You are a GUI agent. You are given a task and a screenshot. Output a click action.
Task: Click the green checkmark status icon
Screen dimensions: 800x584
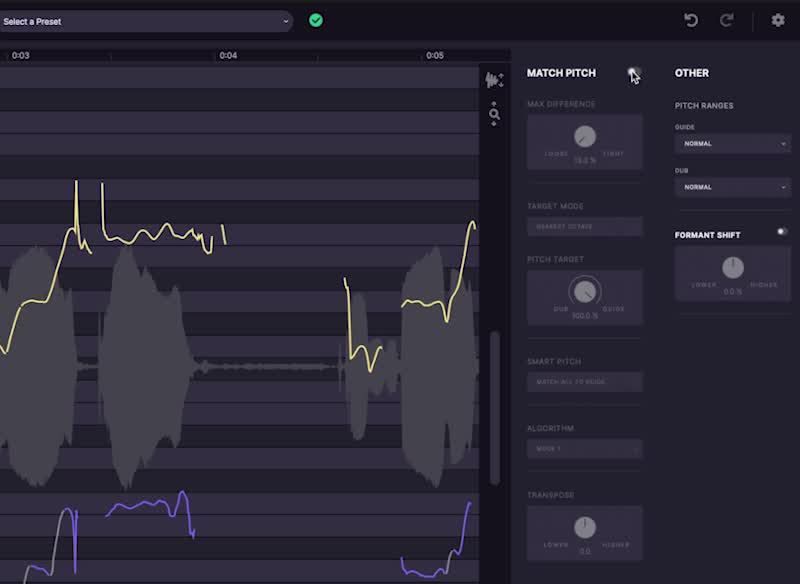click(x=316, y=20)
